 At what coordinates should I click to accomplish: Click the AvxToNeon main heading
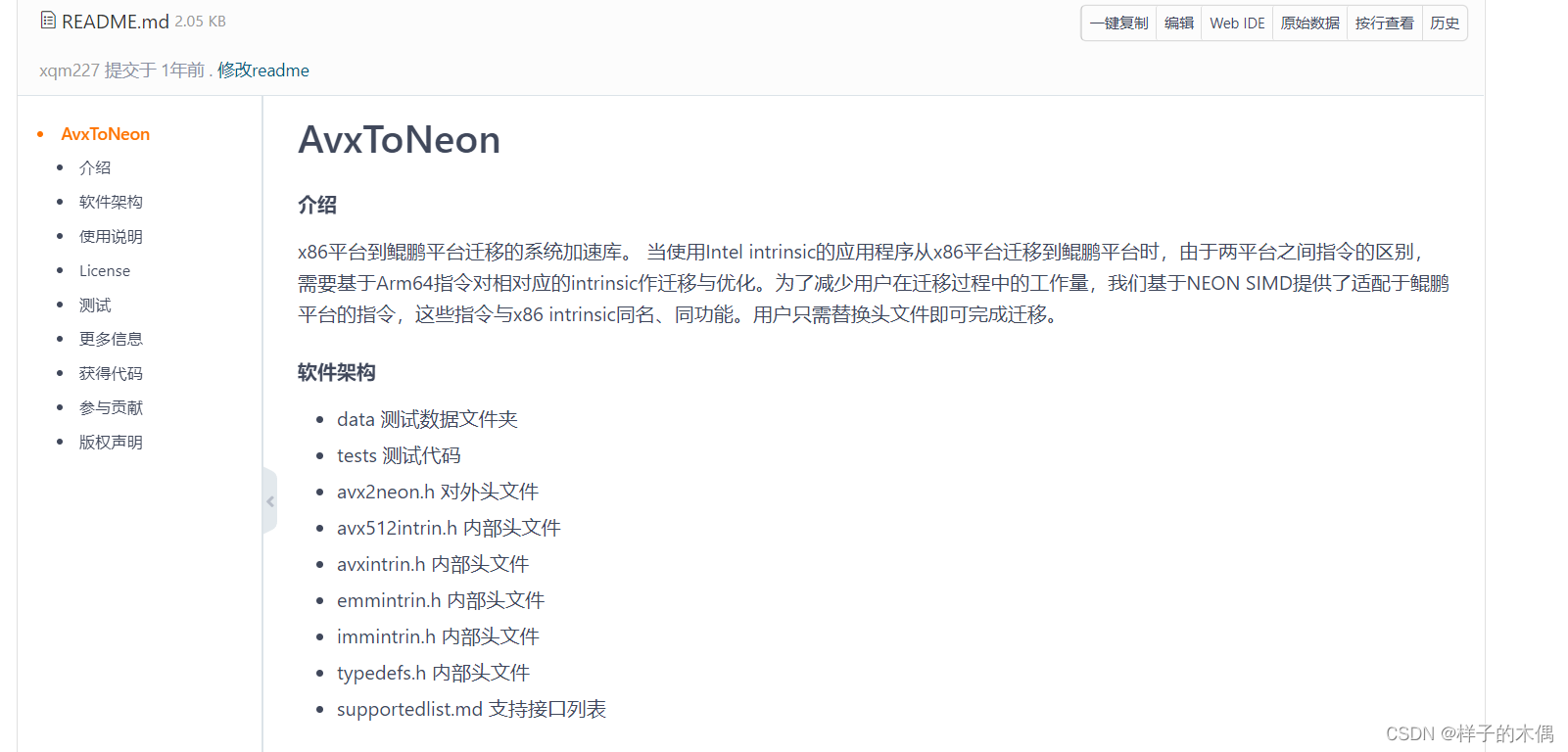pyautogui.click(x=399, y=140)
